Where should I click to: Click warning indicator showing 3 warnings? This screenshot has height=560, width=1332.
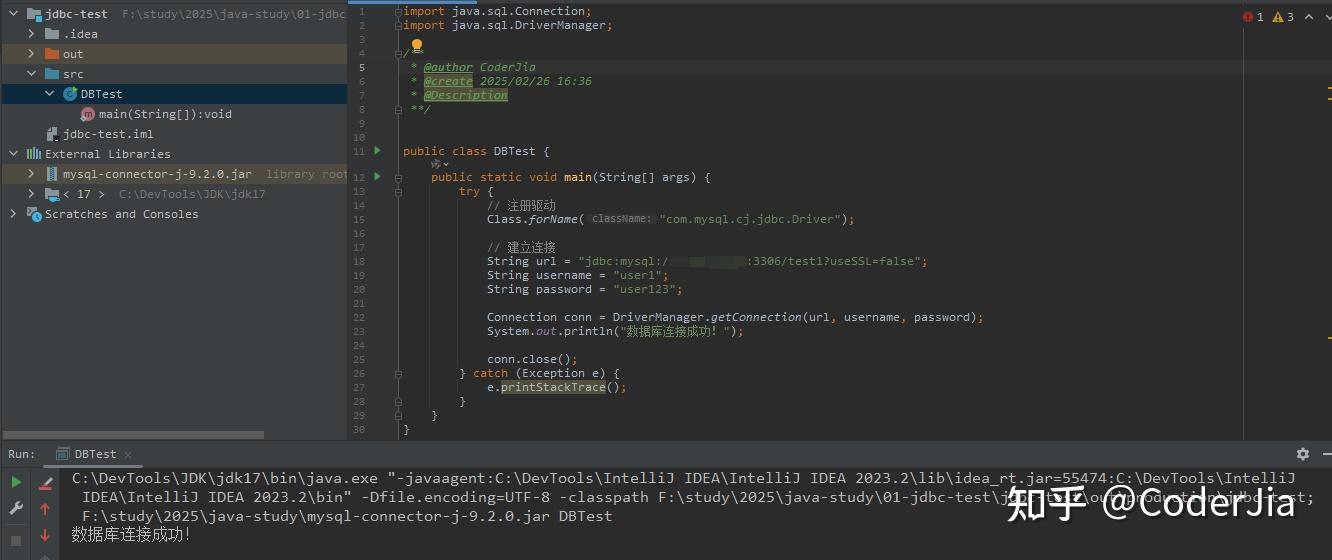coord(1283,17)
